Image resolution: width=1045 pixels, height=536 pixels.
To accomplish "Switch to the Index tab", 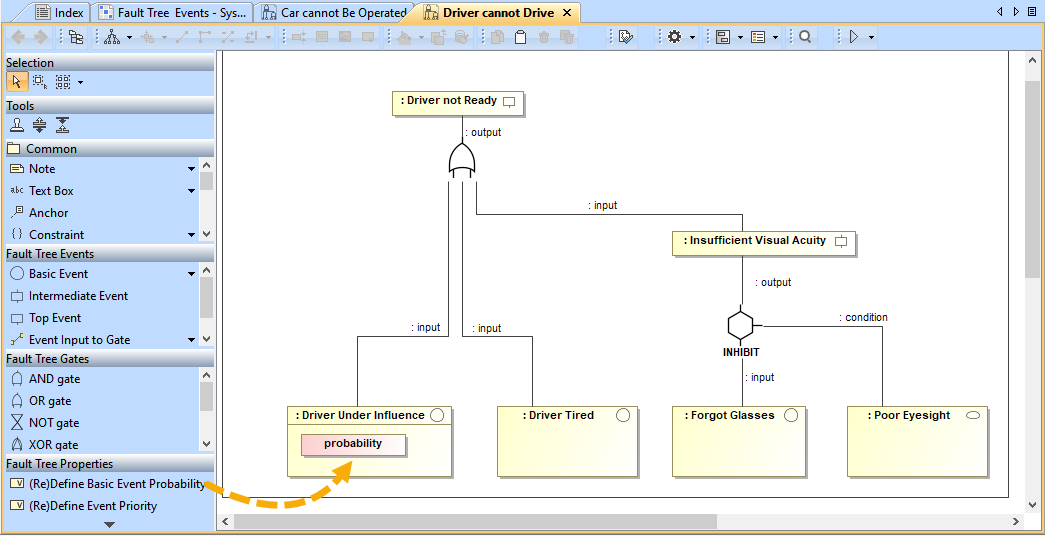I will pyautogui.click(x=60, y=13).
